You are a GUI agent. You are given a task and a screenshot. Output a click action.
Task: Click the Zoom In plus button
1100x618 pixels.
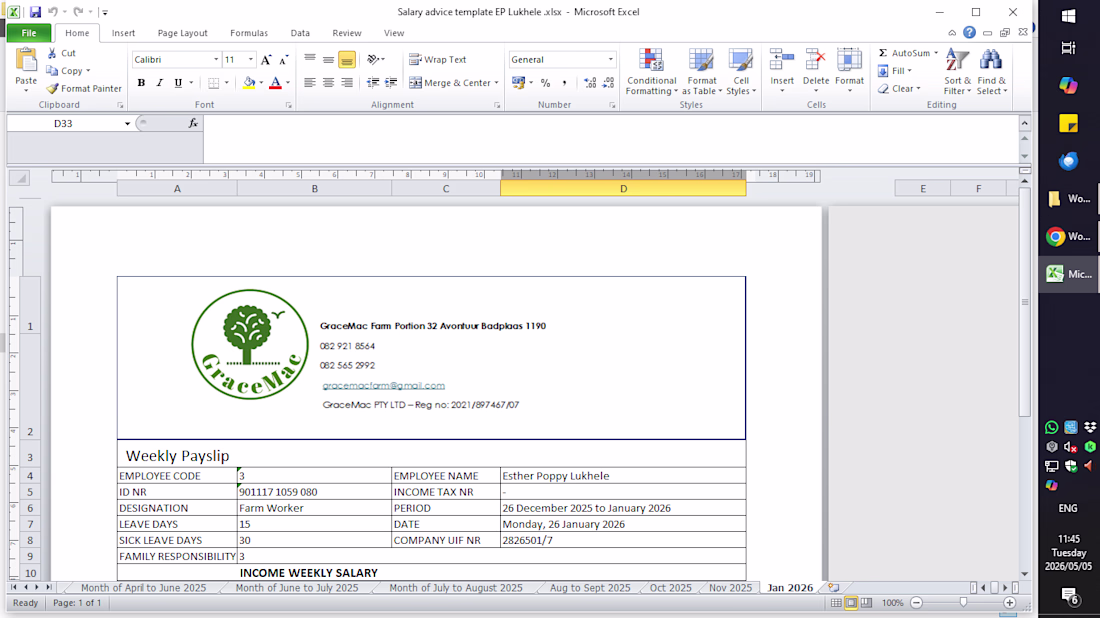point(1010,603)
